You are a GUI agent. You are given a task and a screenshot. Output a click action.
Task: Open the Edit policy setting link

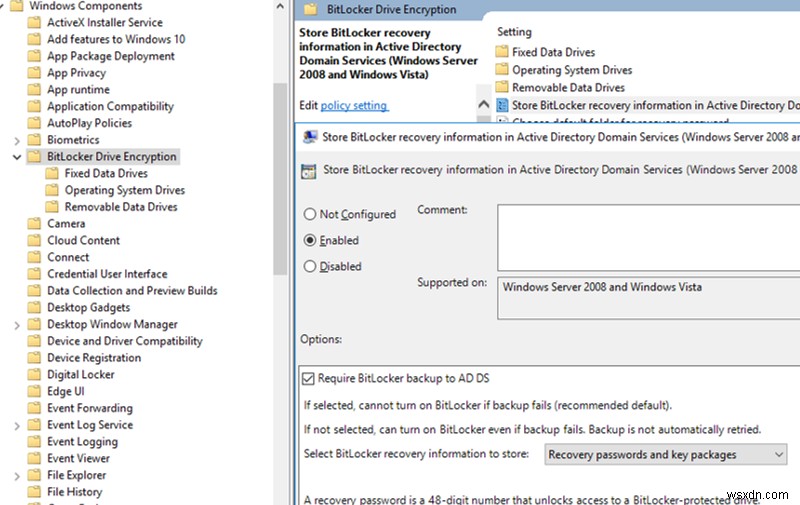pyautogui.click(x=354, y=106)
